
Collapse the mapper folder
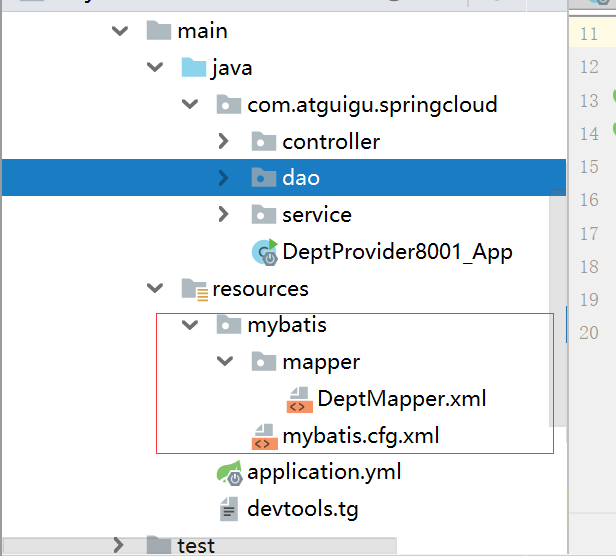click(x=225, y=362)
